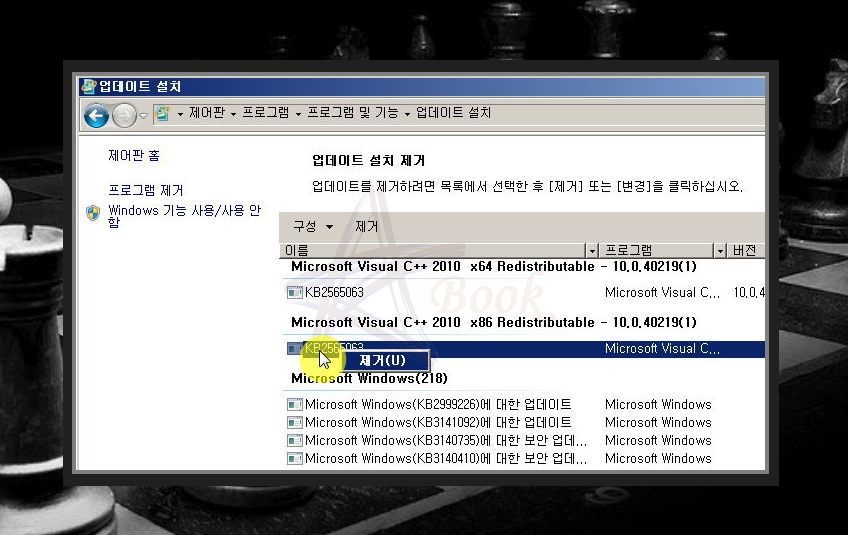Select the KB3140410 security update entry

coord(446,458)
